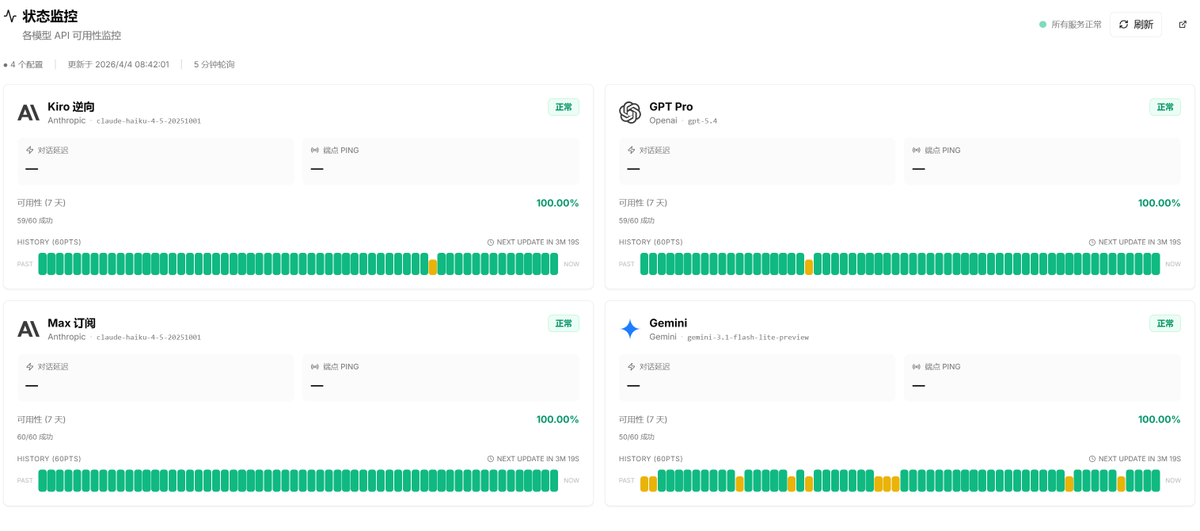
Task: Click the 更新于 2026/4/4 08:42:01 timestamp
Action: (x=118, y=64)
